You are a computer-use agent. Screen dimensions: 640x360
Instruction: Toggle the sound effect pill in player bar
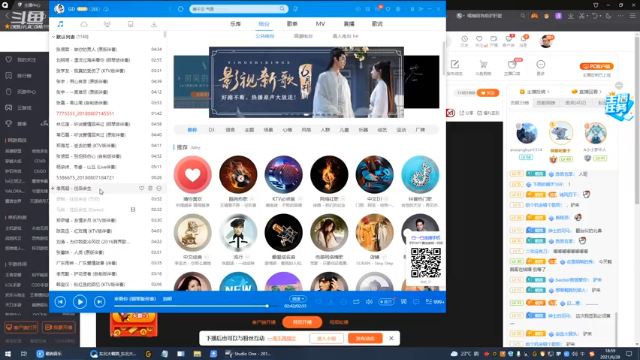tap(386, 302)
